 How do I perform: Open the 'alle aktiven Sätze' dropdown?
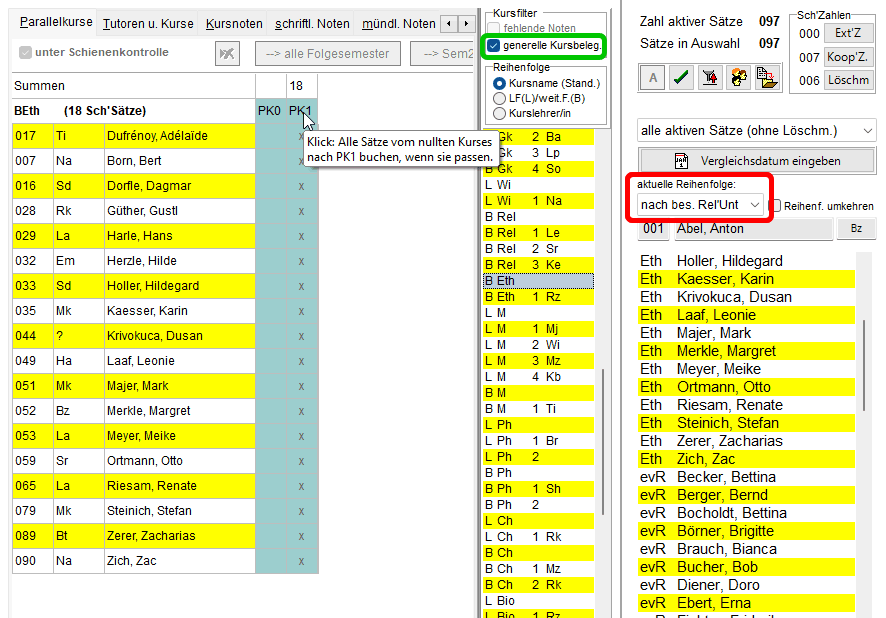pos(757,130)
